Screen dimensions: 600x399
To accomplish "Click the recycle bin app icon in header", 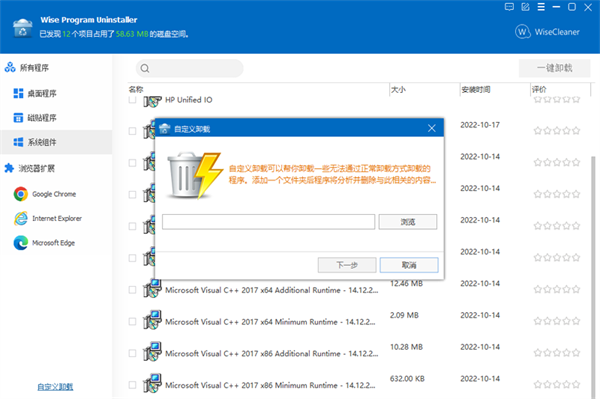I will (x=23, y=28).
